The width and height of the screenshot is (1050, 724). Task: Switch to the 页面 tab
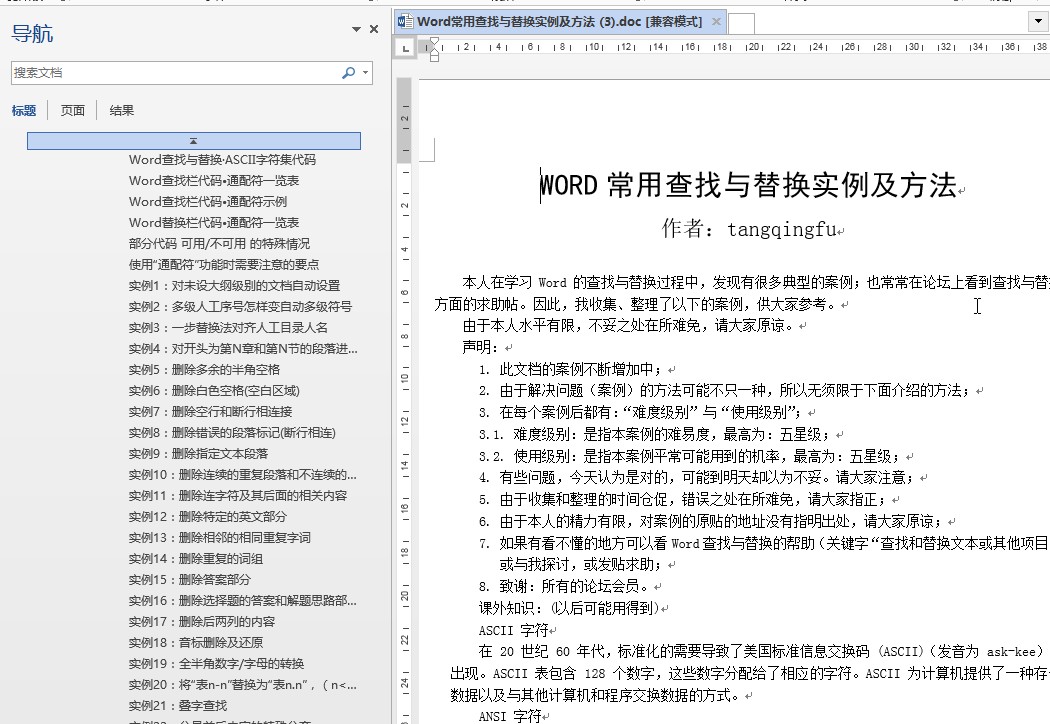click(73, 111)
